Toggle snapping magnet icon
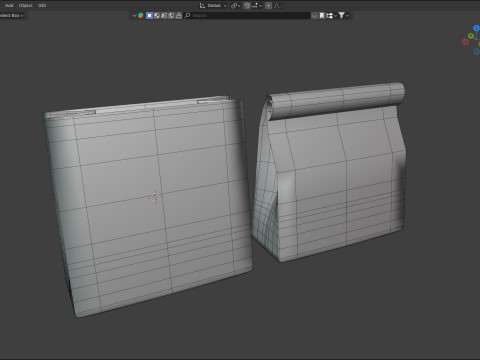480x360 pixels. tap(247, 6)
